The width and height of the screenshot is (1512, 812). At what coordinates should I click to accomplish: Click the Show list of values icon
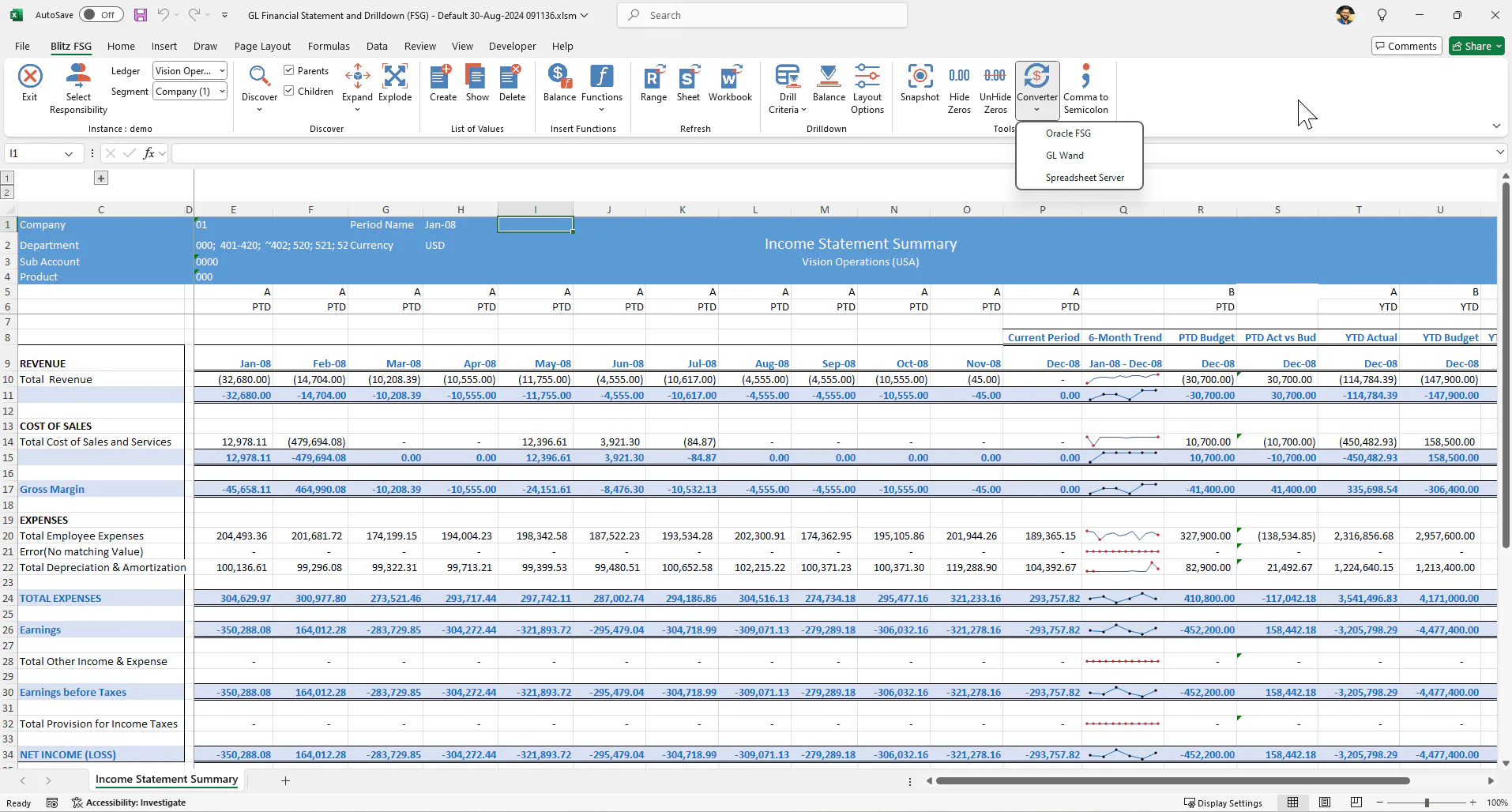pos(477,83)
